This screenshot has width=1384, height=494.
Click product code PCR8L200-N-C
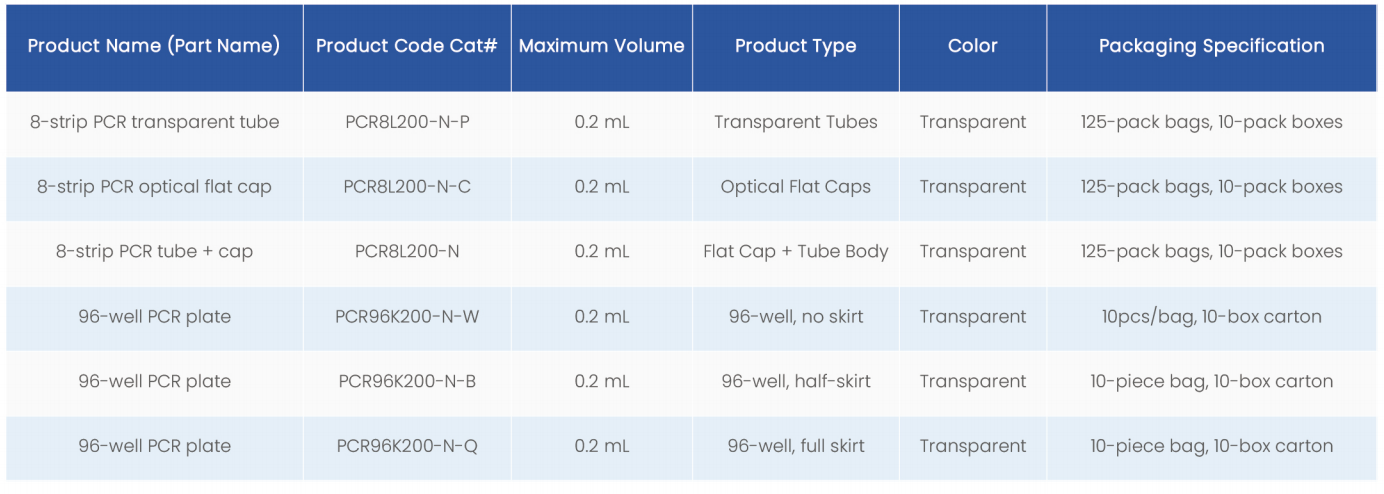407,187
